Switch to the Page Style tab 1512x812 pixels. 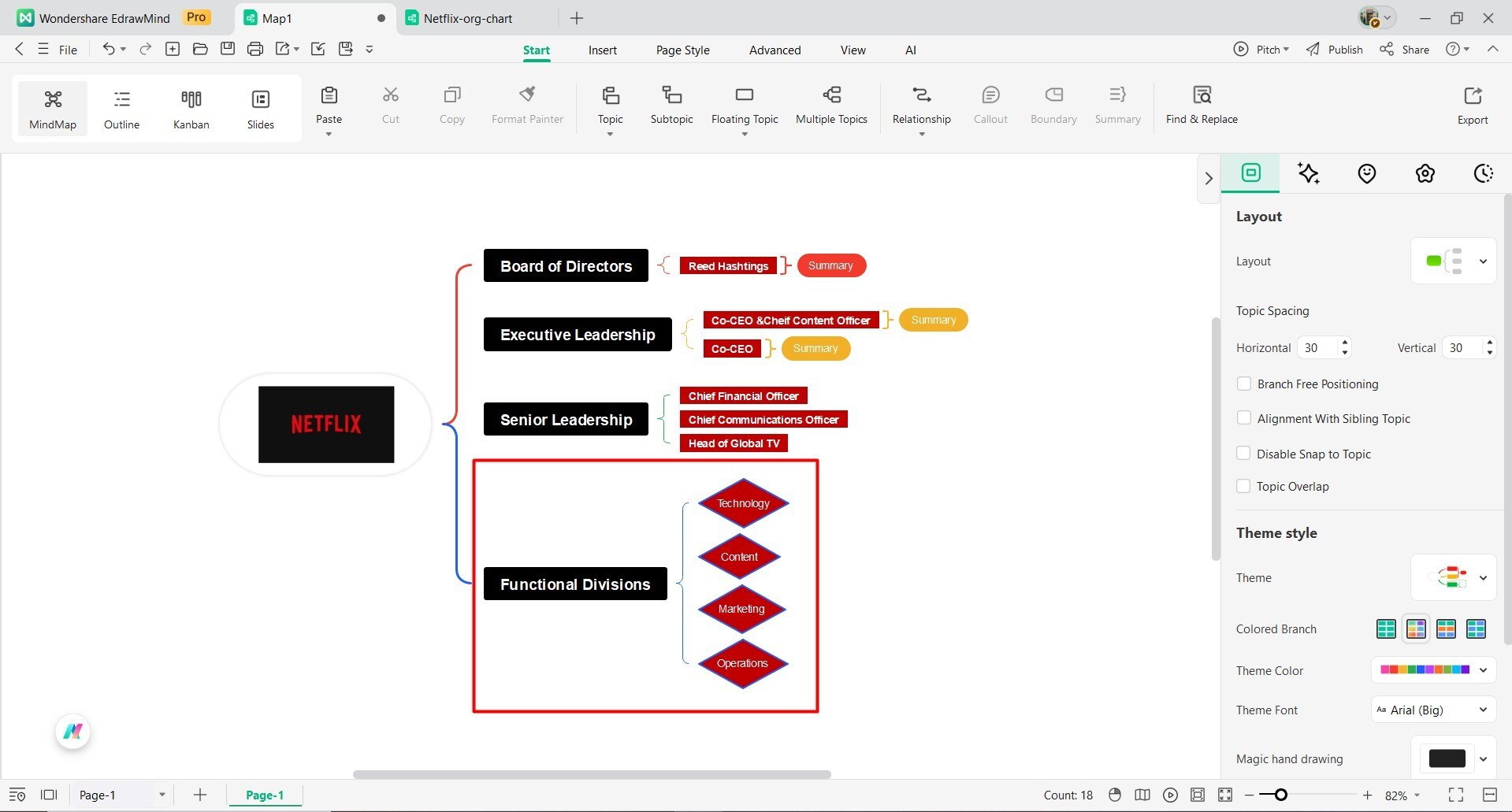[x=682, y=50]
